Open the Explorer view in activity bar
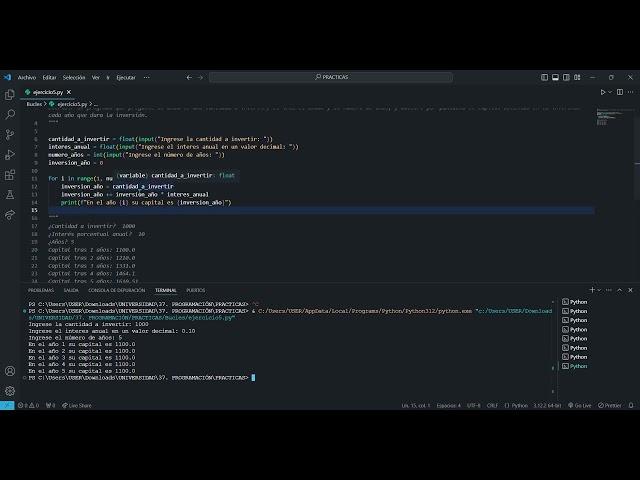This screenshot has width=640, height=480. tap(10, 95)
